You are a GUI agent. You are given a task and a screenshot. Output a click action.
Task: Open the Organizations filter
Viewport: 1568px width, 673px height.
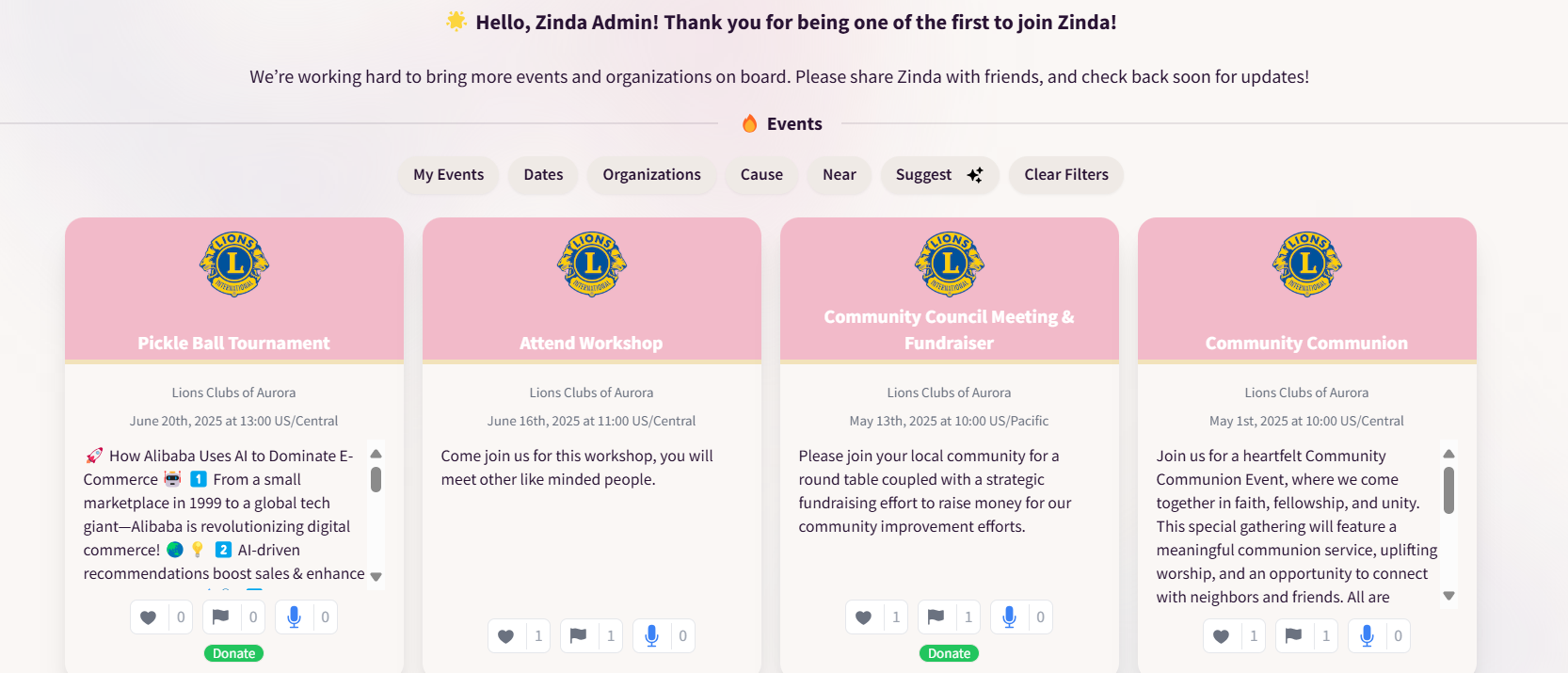pos(651,175)
